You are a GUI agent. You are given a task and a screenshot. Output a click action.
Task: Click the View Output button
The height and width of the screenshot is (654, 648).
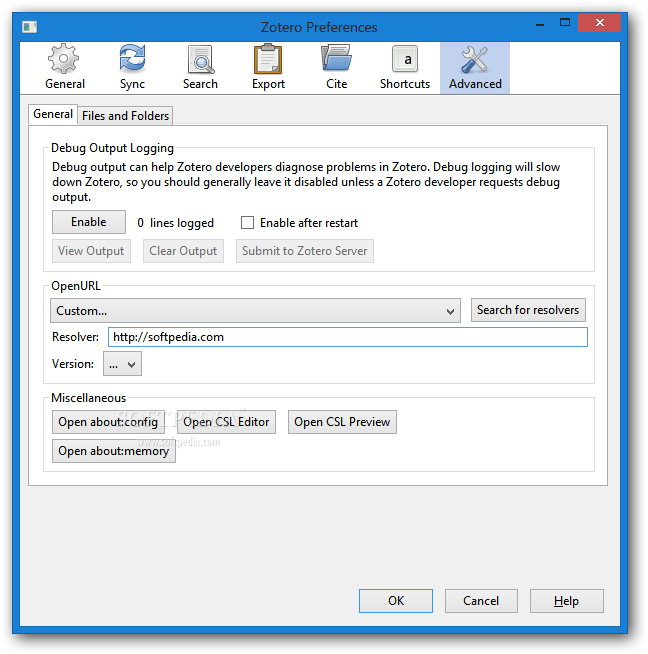click(x=91, y=251)
